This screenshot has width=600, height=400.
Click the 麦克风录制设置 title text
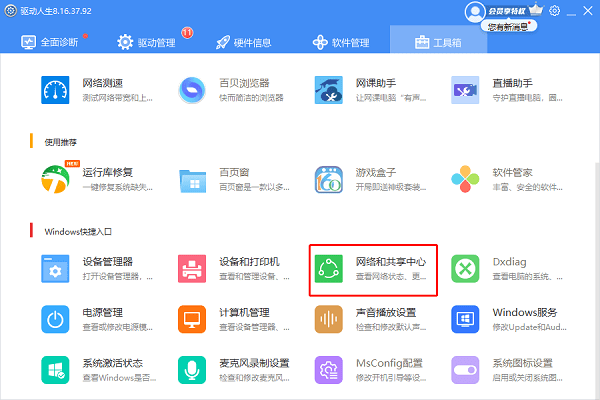tap(254, 363)
